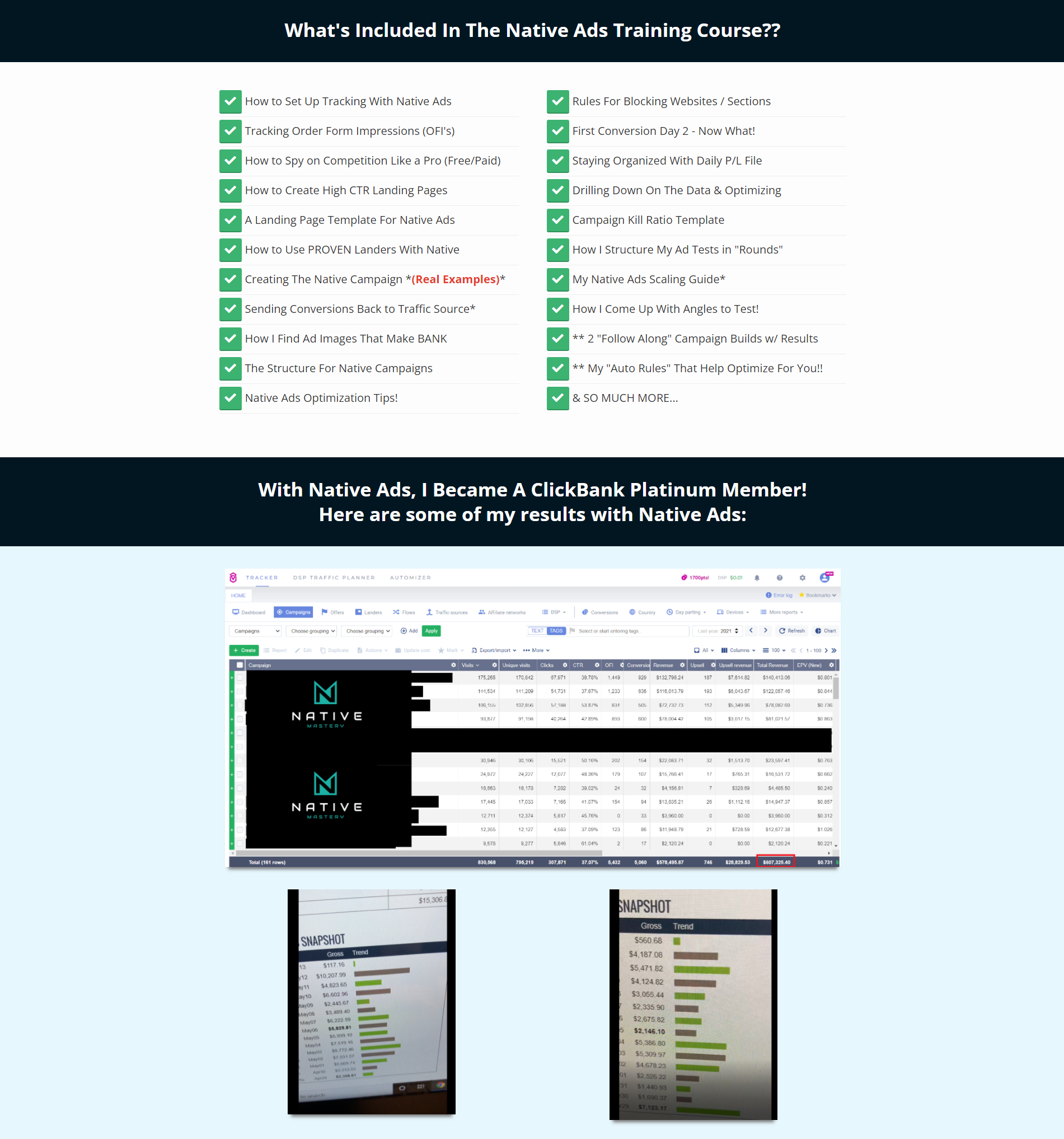Expand the Columns dropdown
This screenshot has width=1064, height=1139.
(738, 650)
